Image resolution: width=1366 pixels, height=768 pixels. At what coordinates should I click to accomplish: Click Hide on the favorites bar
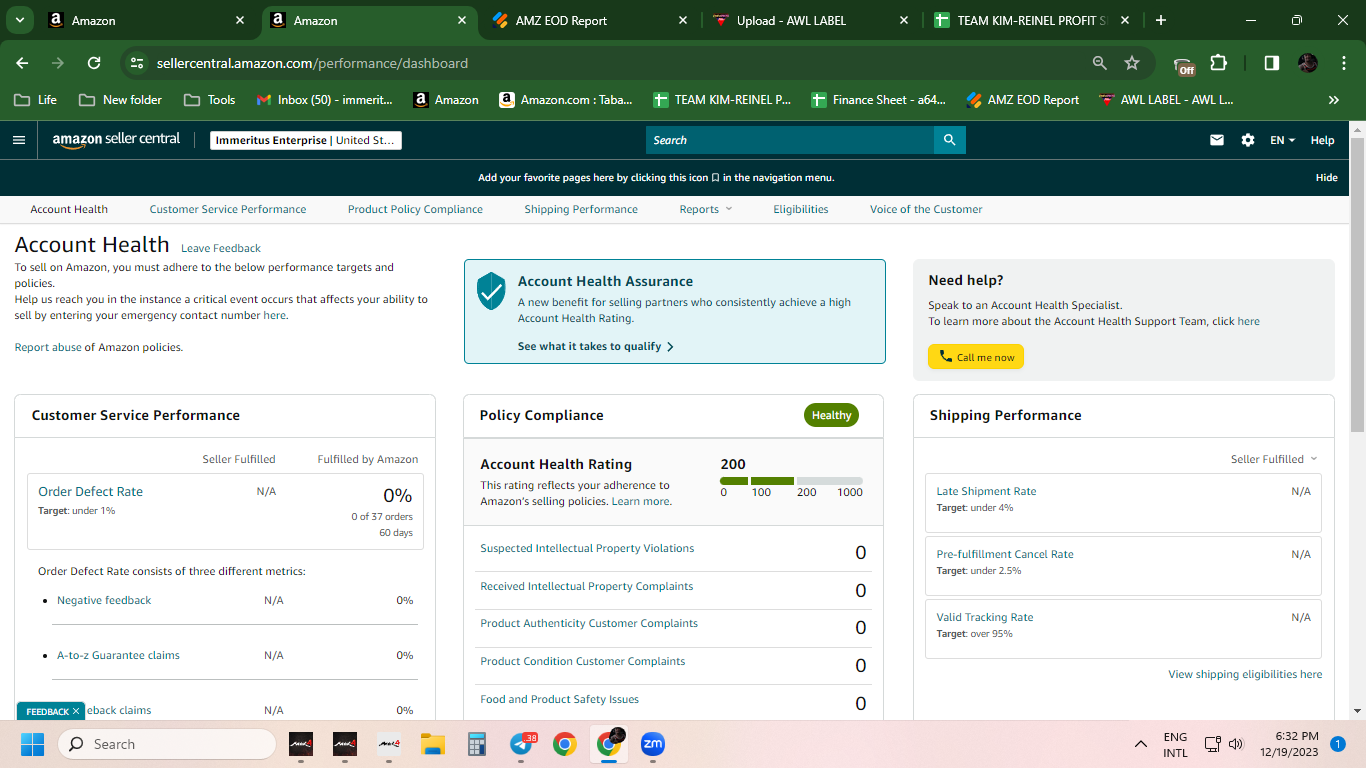pos(1326,177)
